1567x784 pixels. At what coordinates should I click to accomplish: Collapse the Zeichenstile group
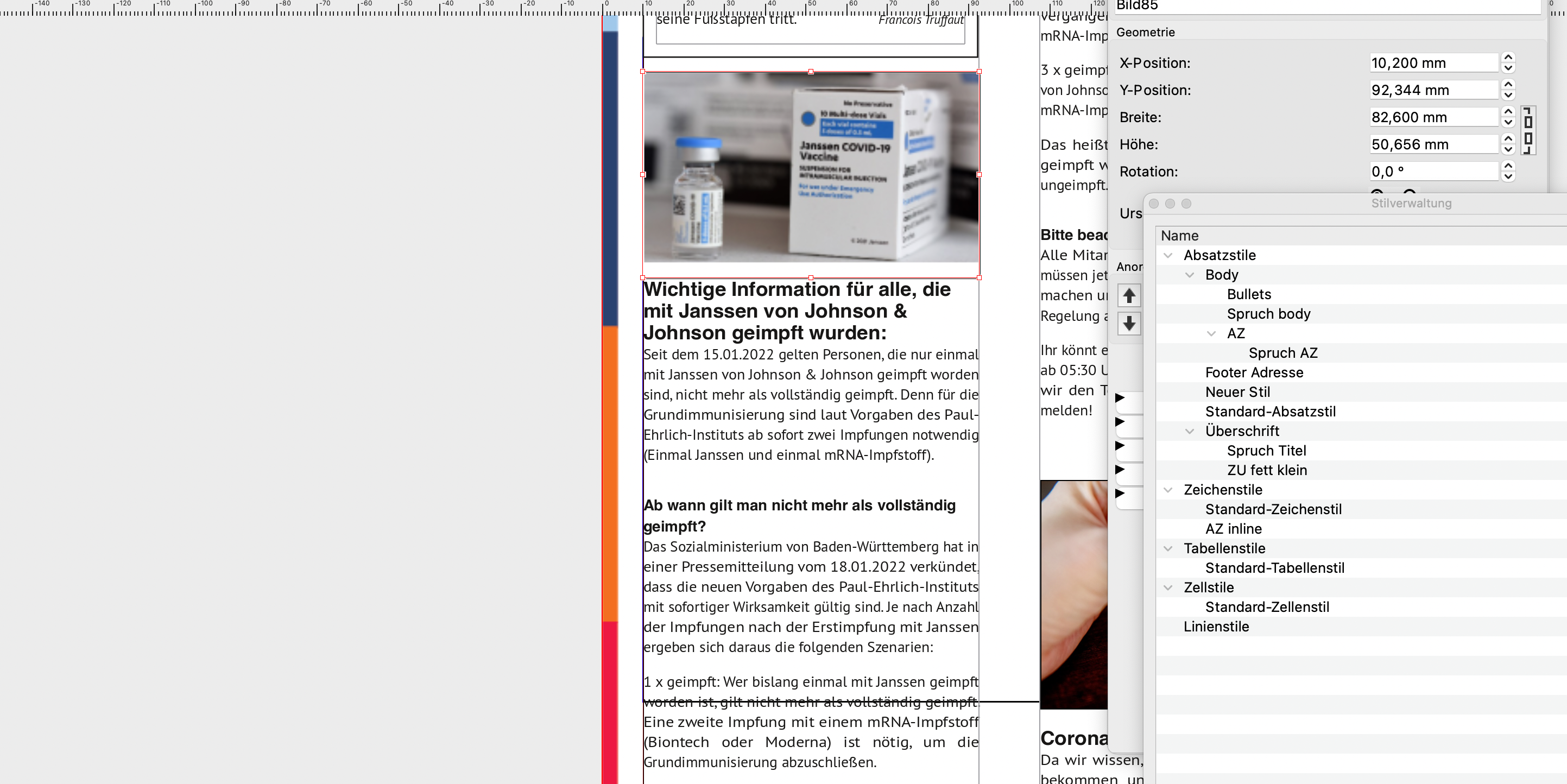1168,490
